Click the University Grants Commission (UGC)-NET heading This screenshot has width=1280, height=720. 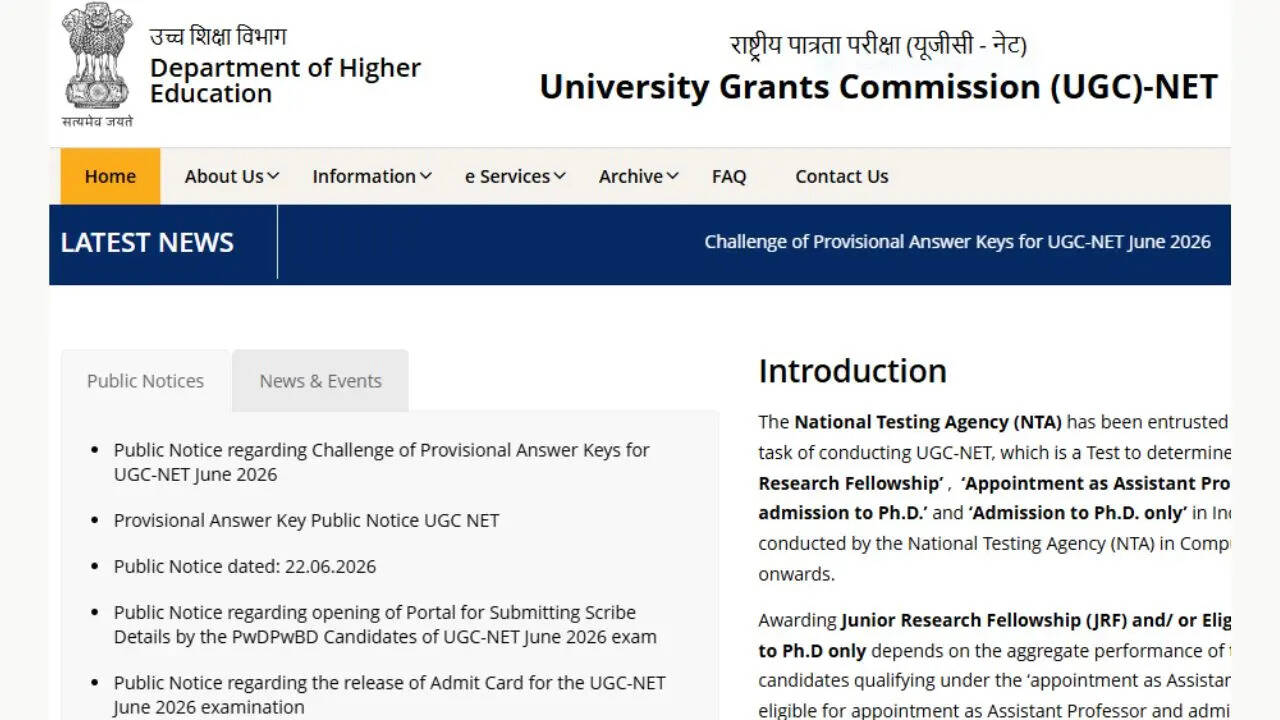click(x=878, y=86)
